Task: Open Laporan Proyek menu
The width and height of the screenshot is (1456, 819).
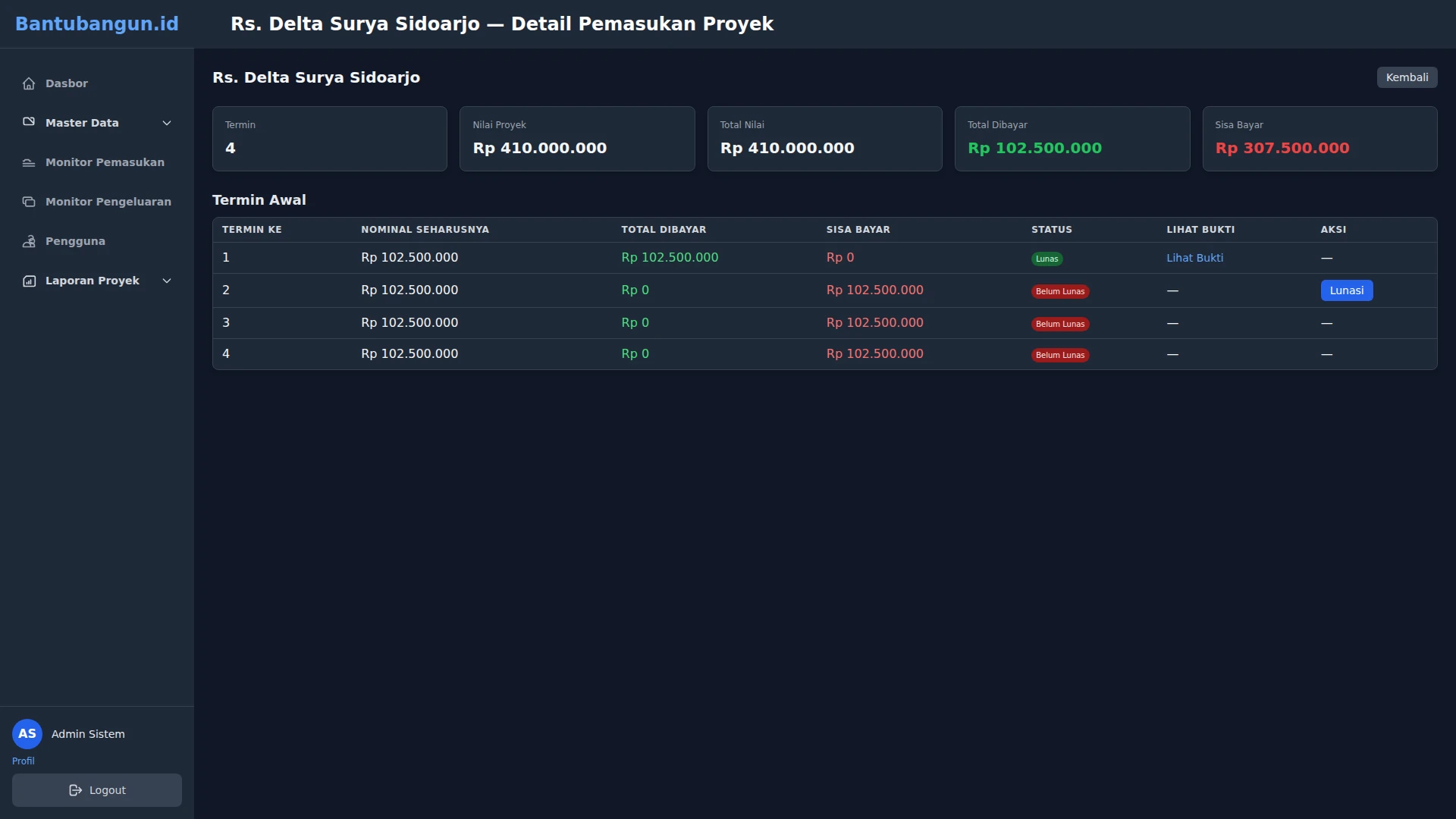Action: pos(97,281)
